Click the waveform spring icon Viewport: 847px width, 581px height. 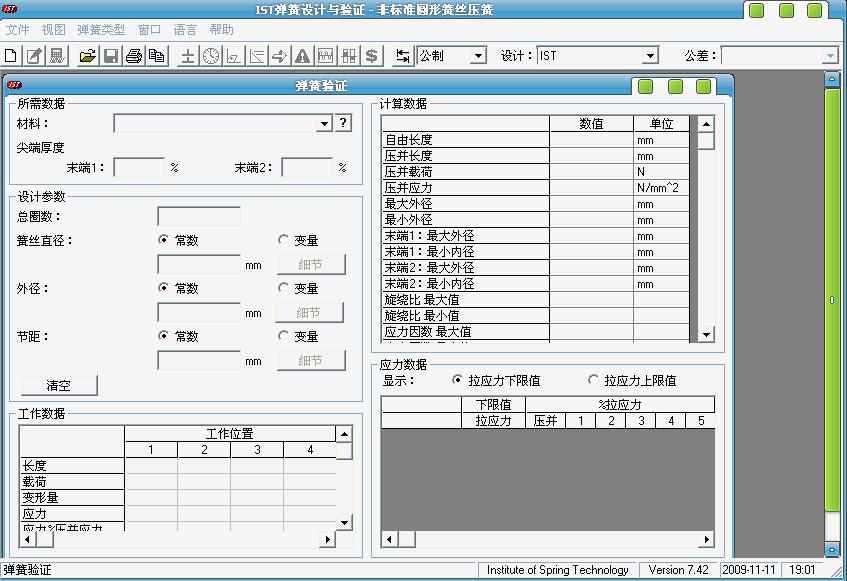[x=326, y=56]
